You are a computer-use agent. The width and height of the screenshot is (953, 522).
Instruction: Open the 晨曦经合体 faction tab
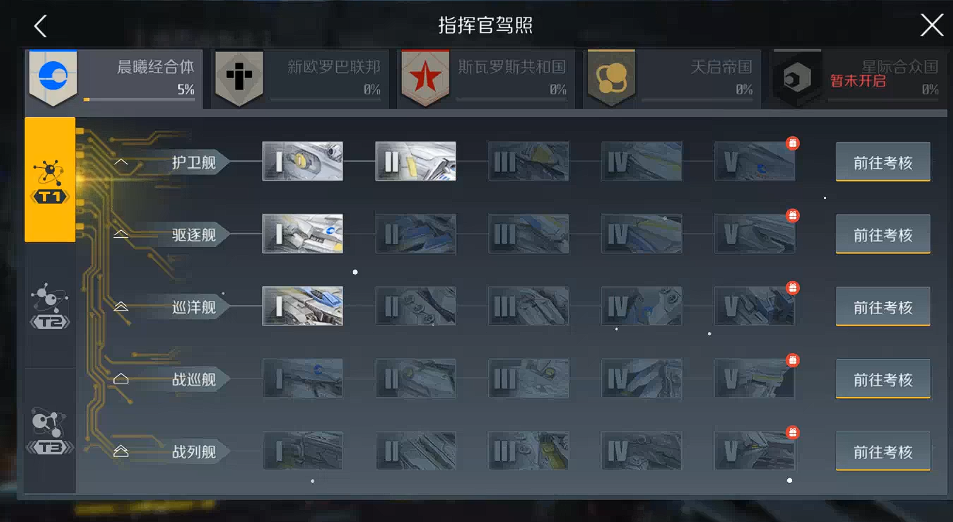[x=114, y=79]
